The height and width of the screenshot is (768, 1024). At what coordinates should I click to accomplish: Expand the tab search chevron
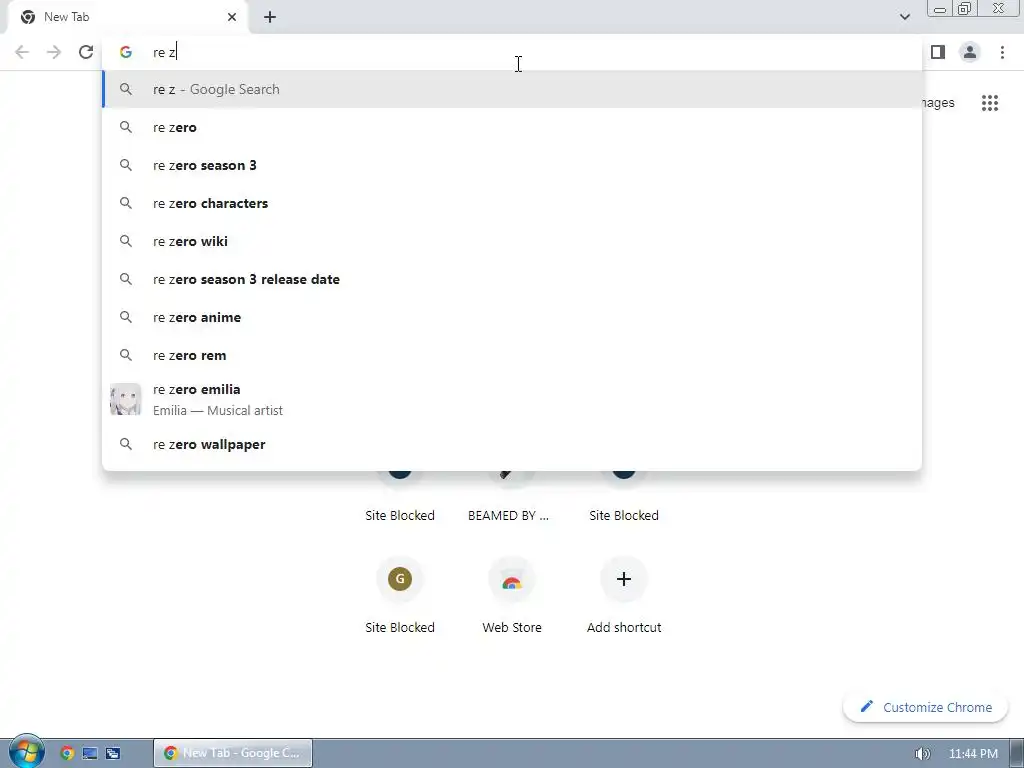point(904,17)
